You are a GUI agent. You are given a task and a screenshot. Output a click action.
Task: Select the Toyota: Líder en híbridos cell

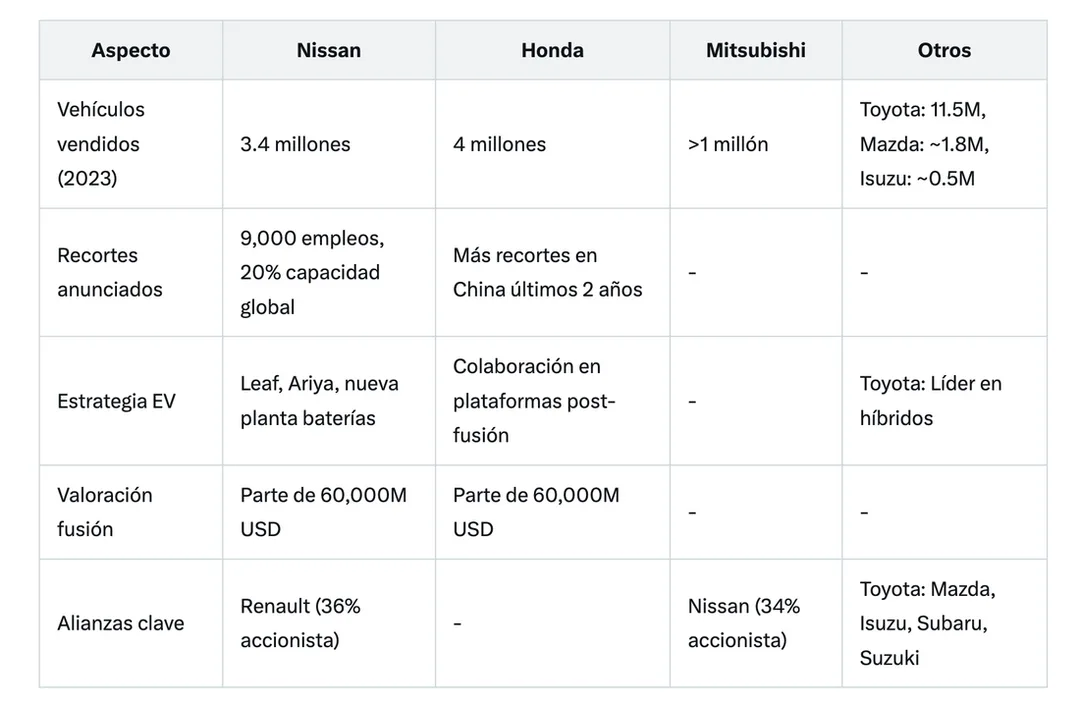point(944,401)
